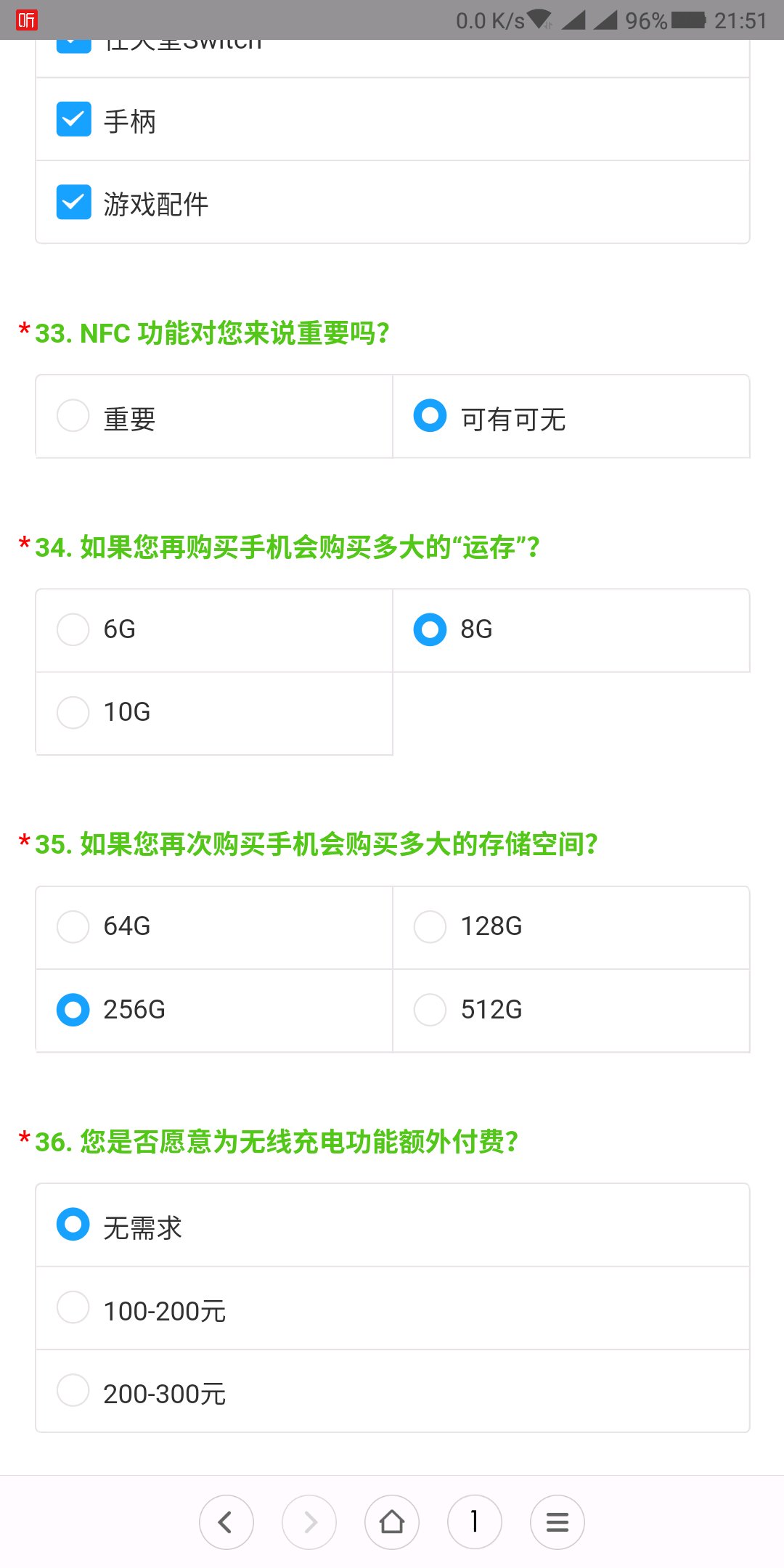Select 64G storage option
This screenshot has height=1568, width=784.
click(x=73, y=927)
